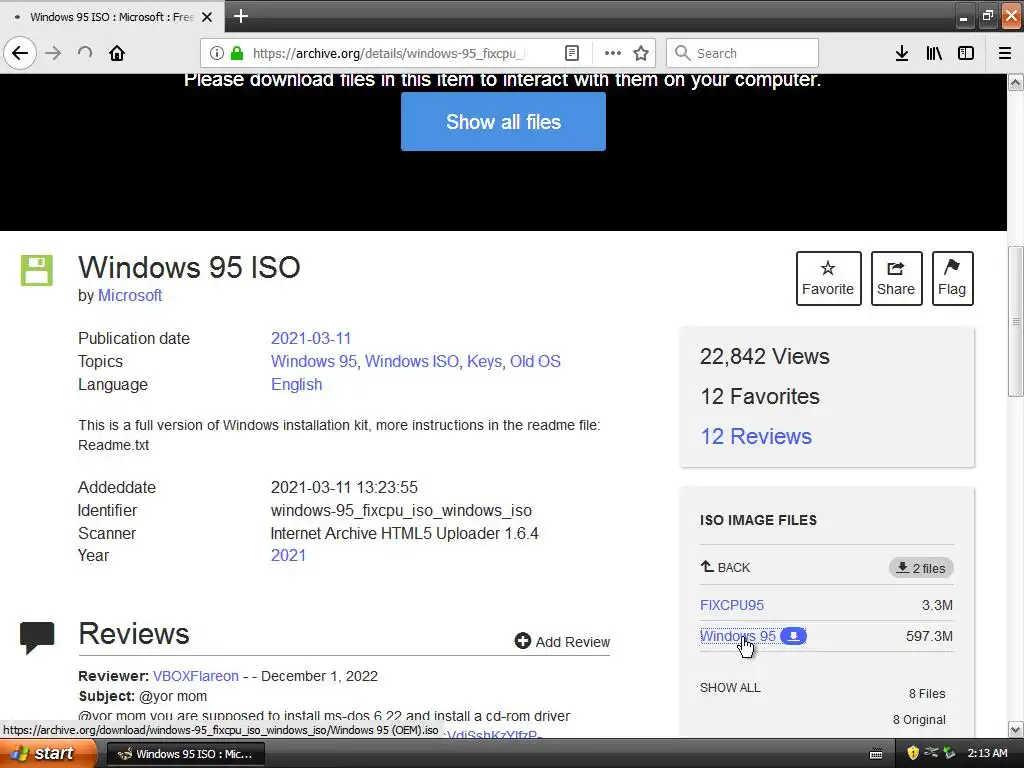Open the 2021-03-11 publication date link

point(311,338)
